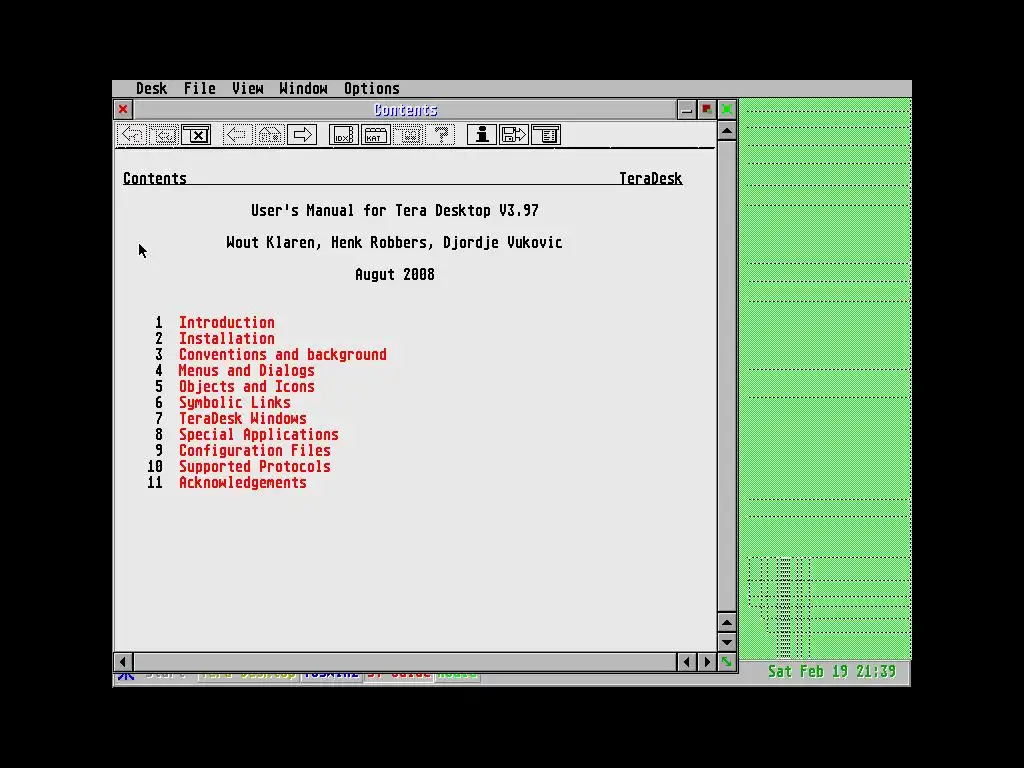This screenshot has width=1024, height=768.
Task: Click the toolbar icon with the X box
Action: [x=197, y=135]
